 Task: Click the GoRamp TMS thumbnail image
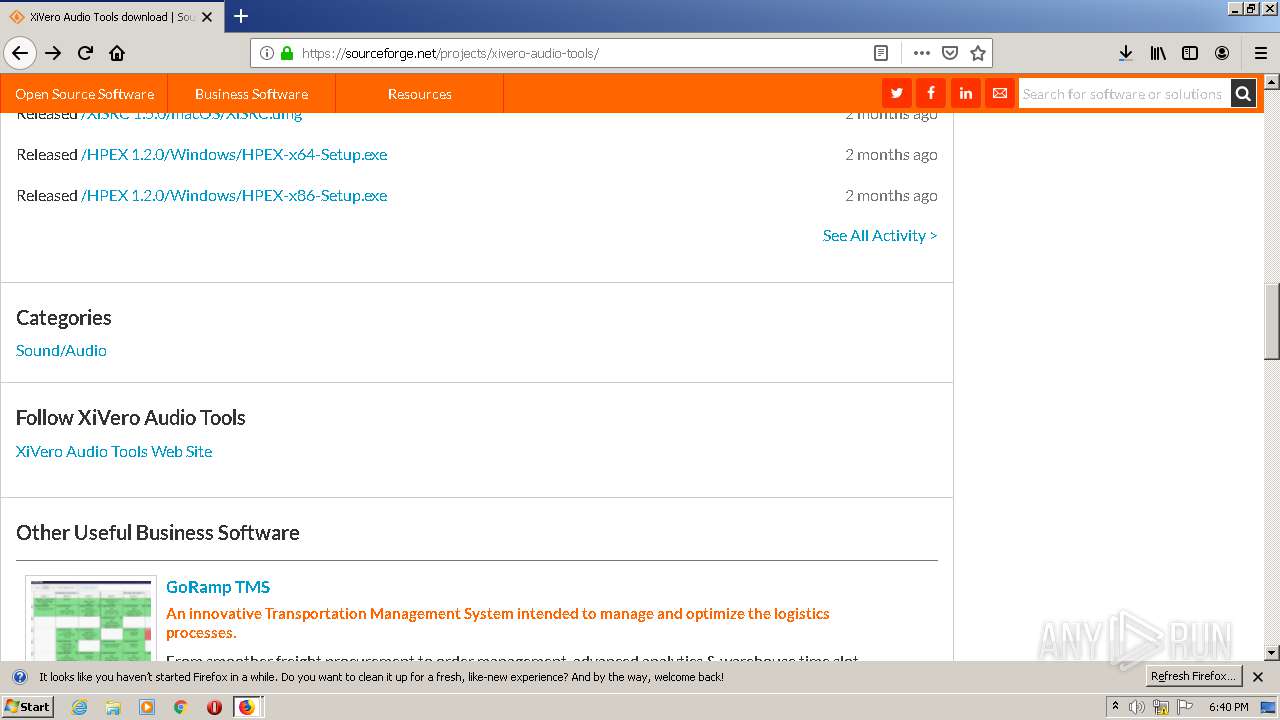[x=91, y=619]
